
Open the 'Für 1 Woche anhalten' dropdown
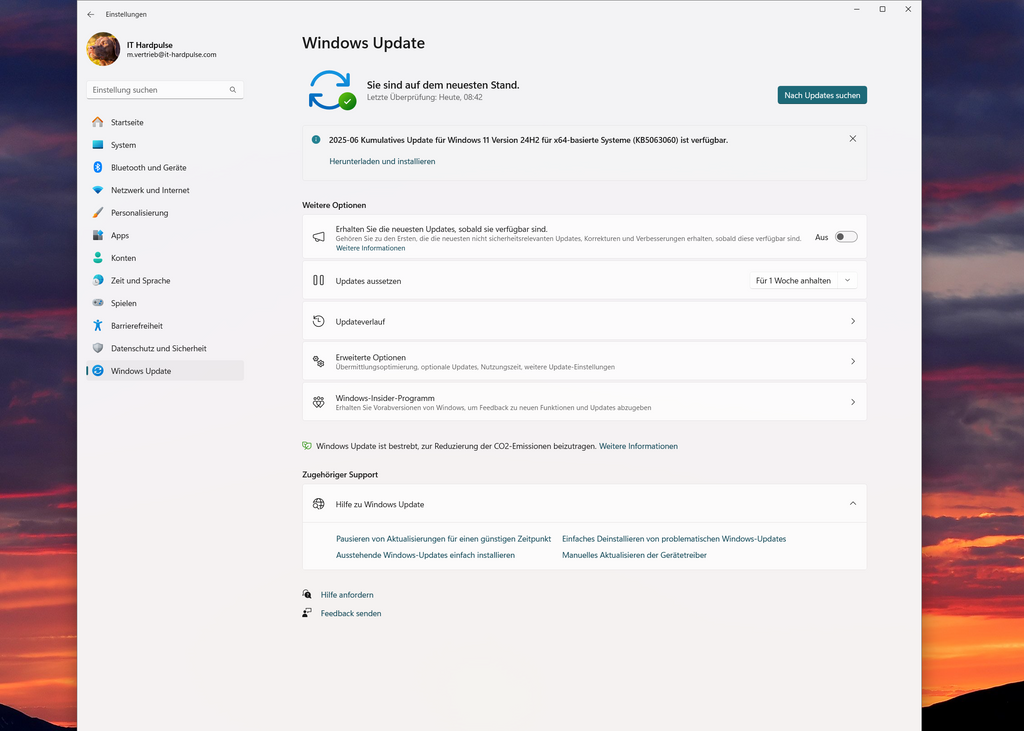coord(804,281)
